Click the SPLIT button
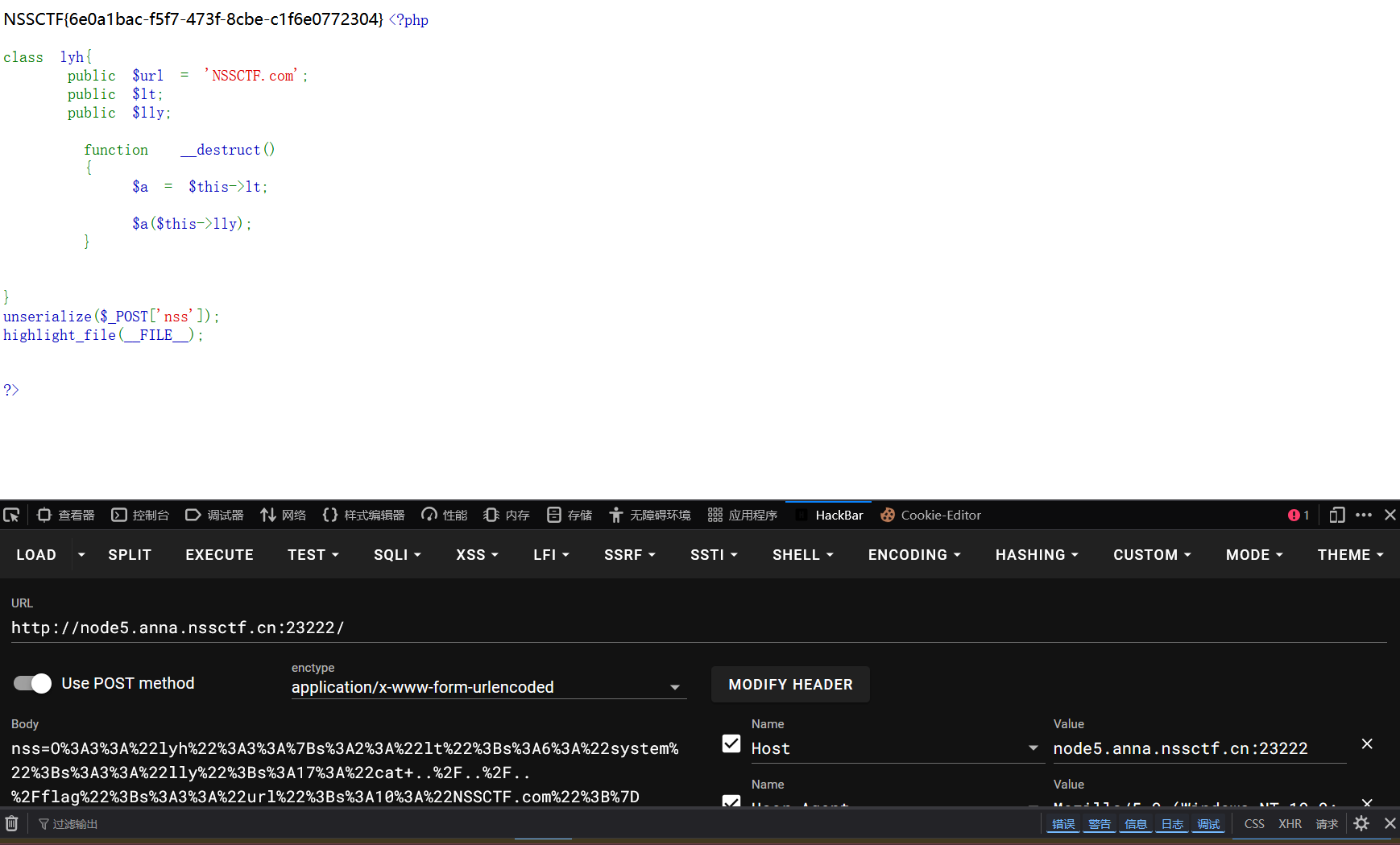 (130, 555)
